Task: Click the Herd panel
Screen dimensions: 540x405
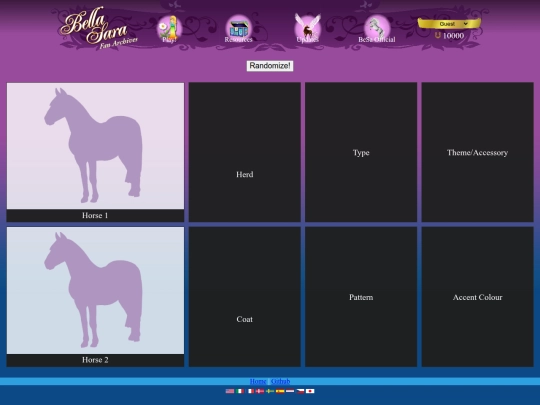Action: pos(245,152)
